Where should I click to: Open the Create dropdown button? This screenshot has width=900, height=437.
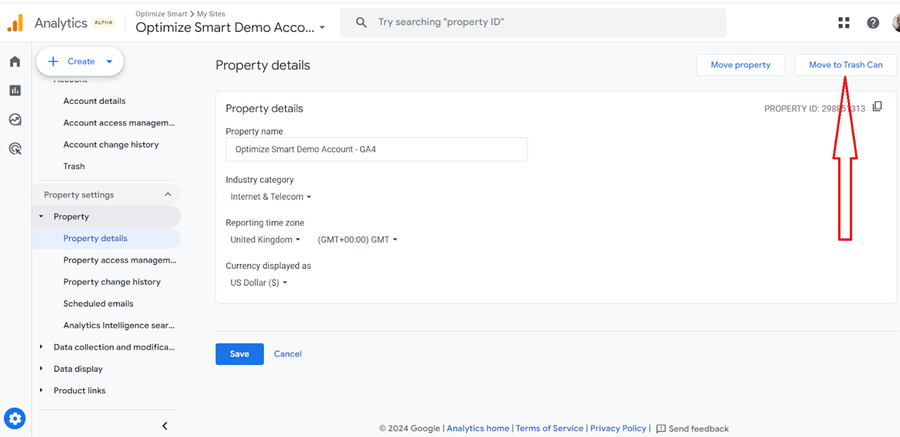point(80,61)
